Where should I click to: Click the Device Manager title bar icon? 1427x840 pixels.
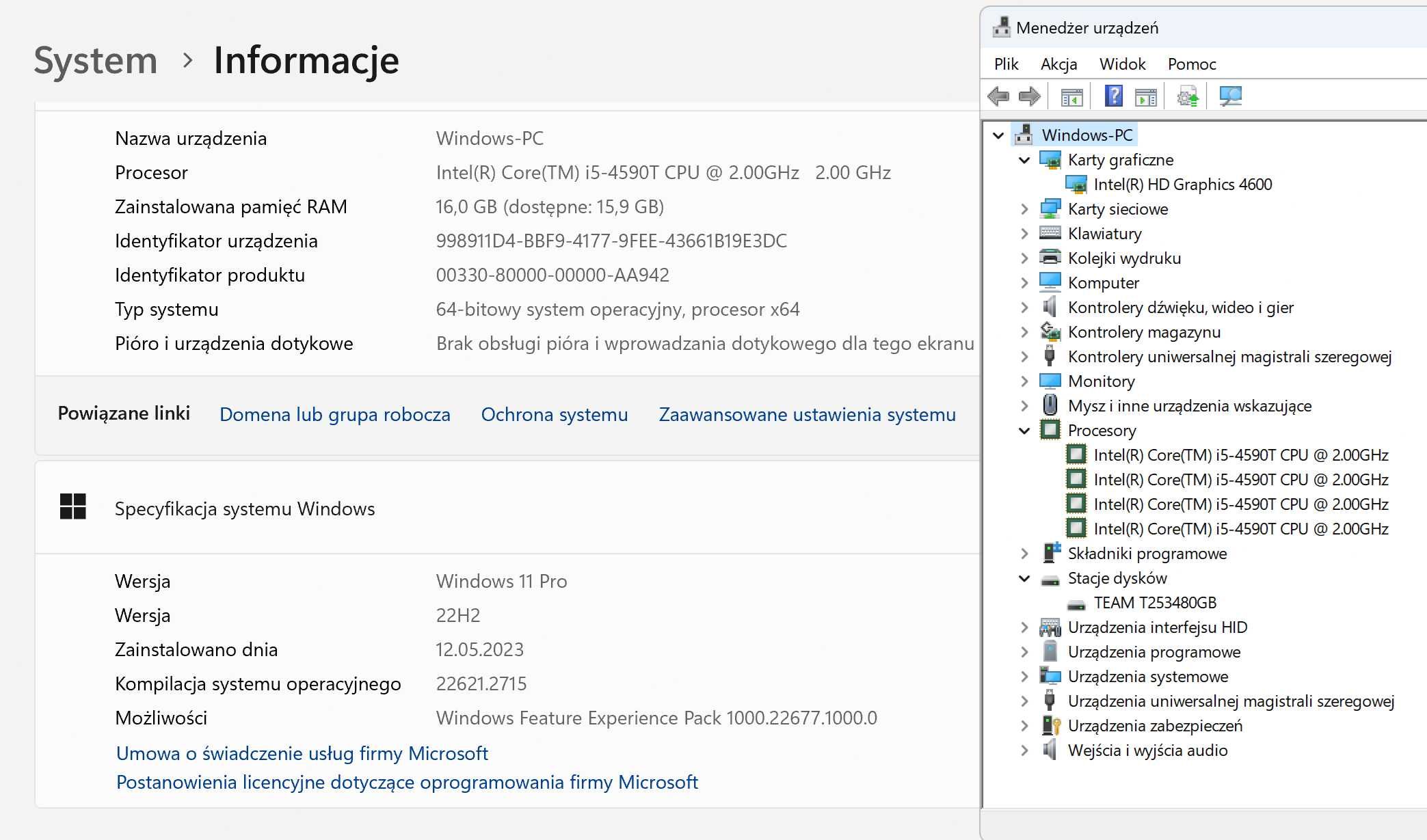pyautogui.click(x=1001, y=27)
